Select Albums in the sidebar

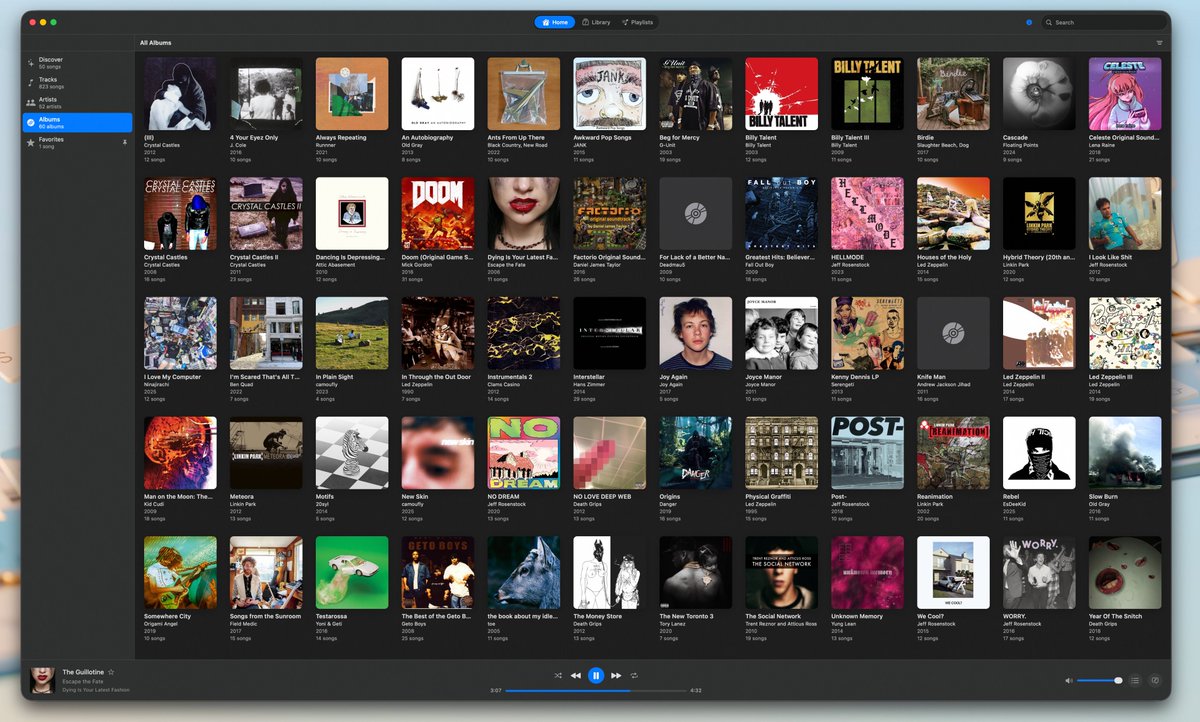[78, 122]
